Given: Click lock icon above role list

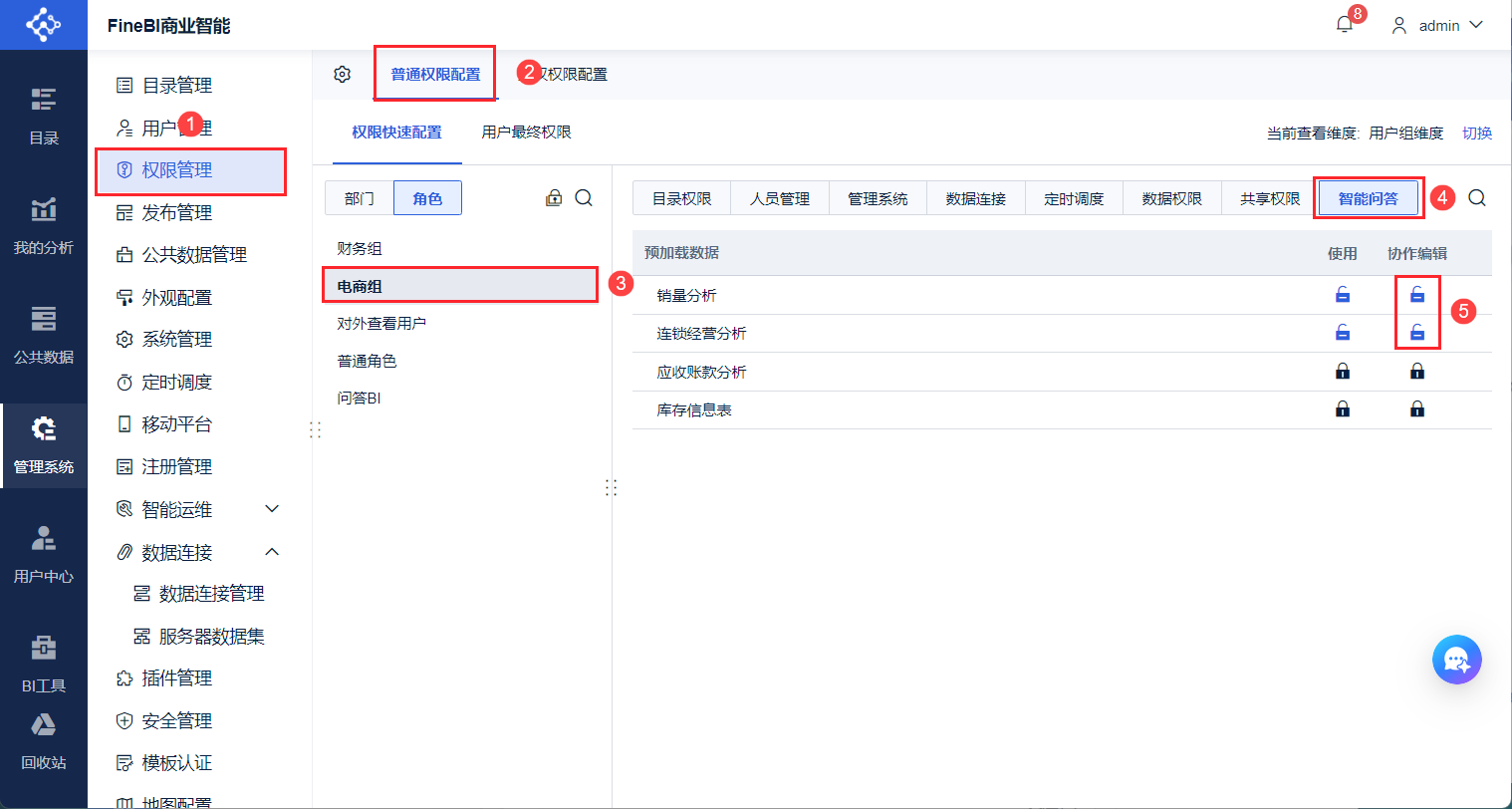Looking at the screenshot, I should pyautogui.click(x=554, y=198).
